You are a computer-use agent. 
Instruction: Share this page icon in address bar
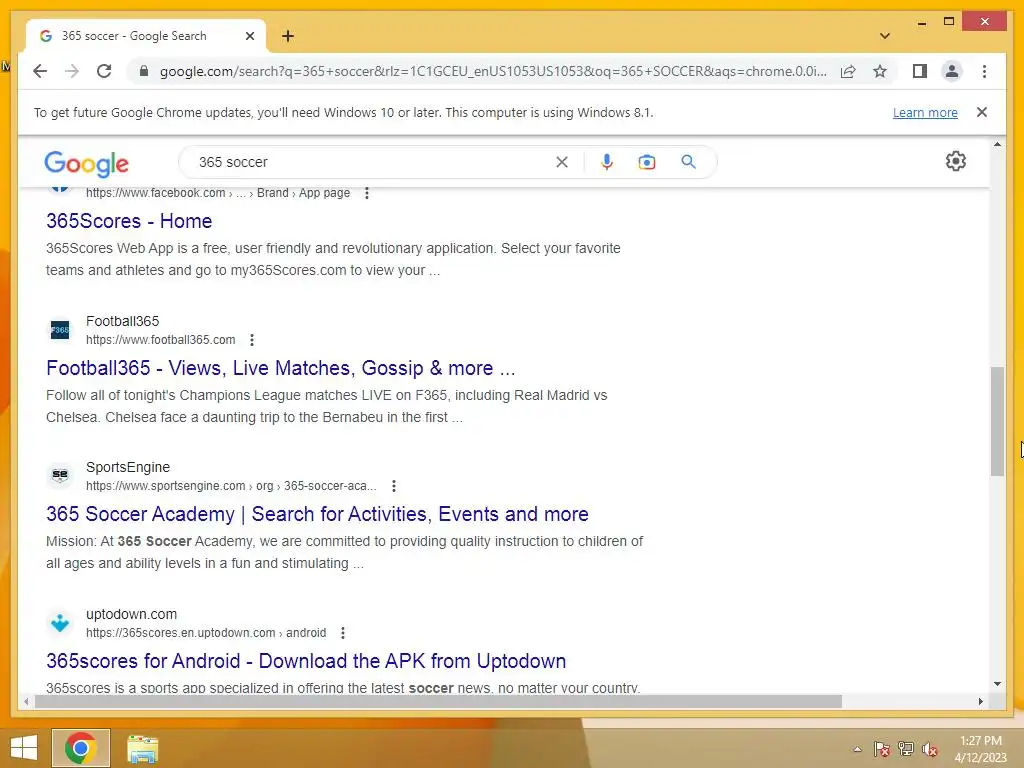[848, 71]
